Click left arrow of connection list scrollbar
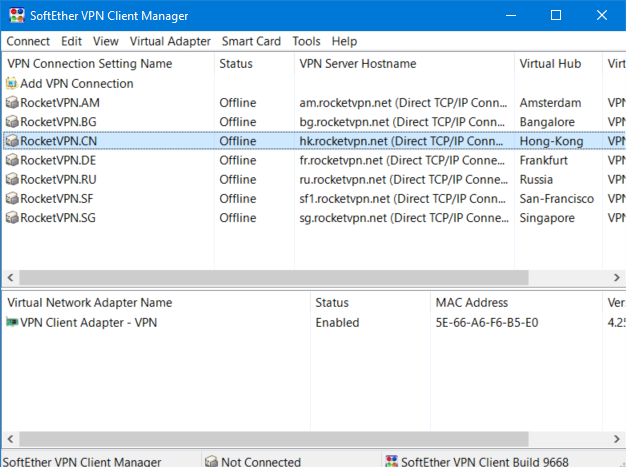Screen dimensions: 626x467 (x=11, y=277)
